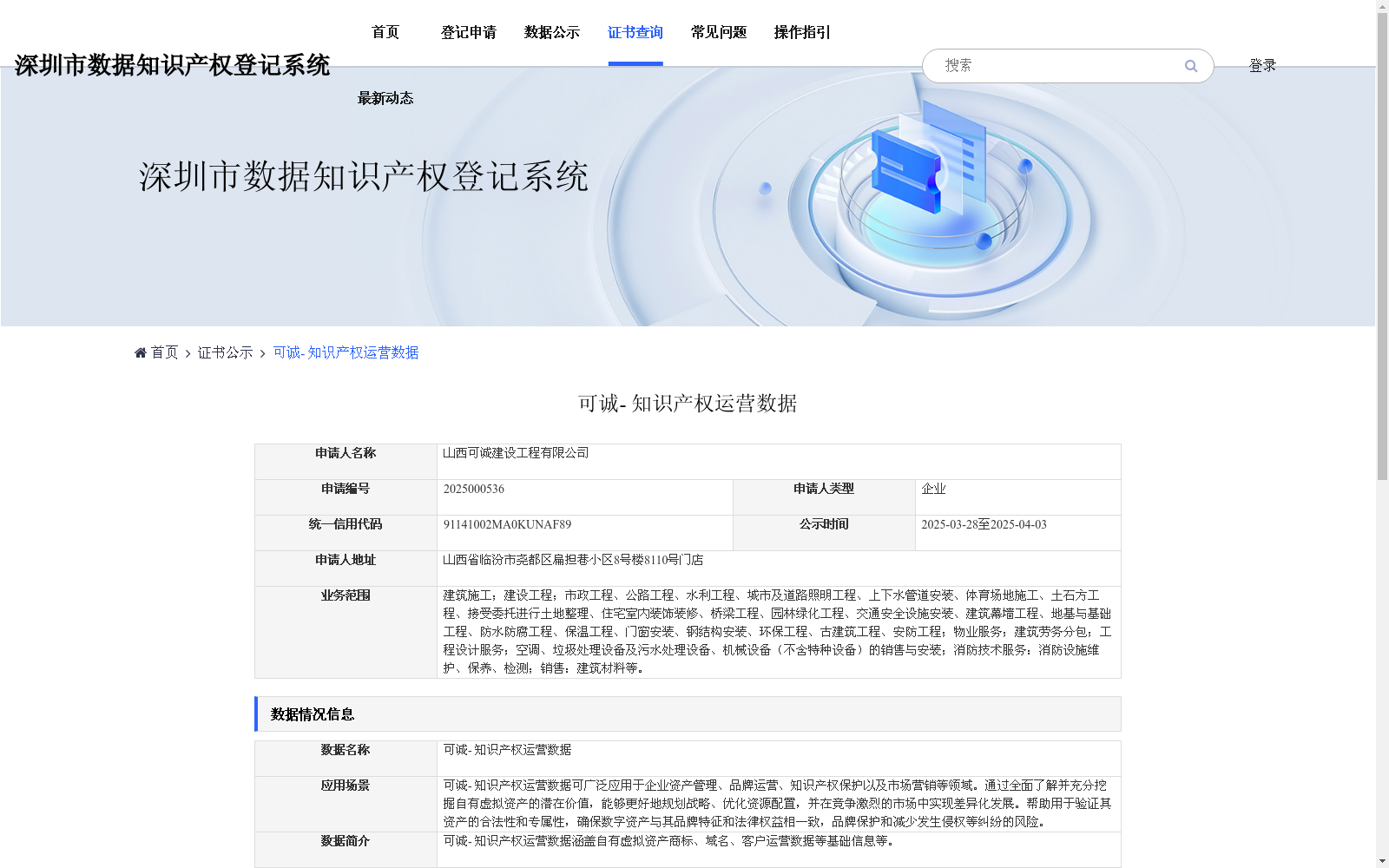Click the 申请人名称 label cell
The image size is (1389, 868).
346,462
